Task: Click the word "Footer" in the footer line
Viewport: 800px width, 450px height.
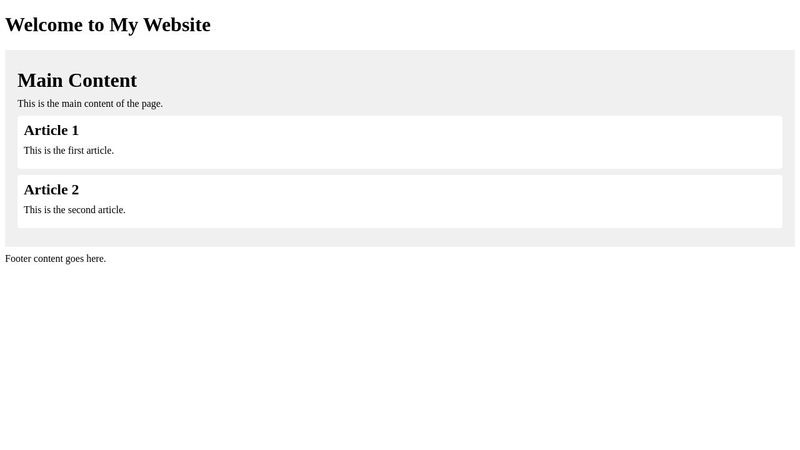Action: pos(18,259)
